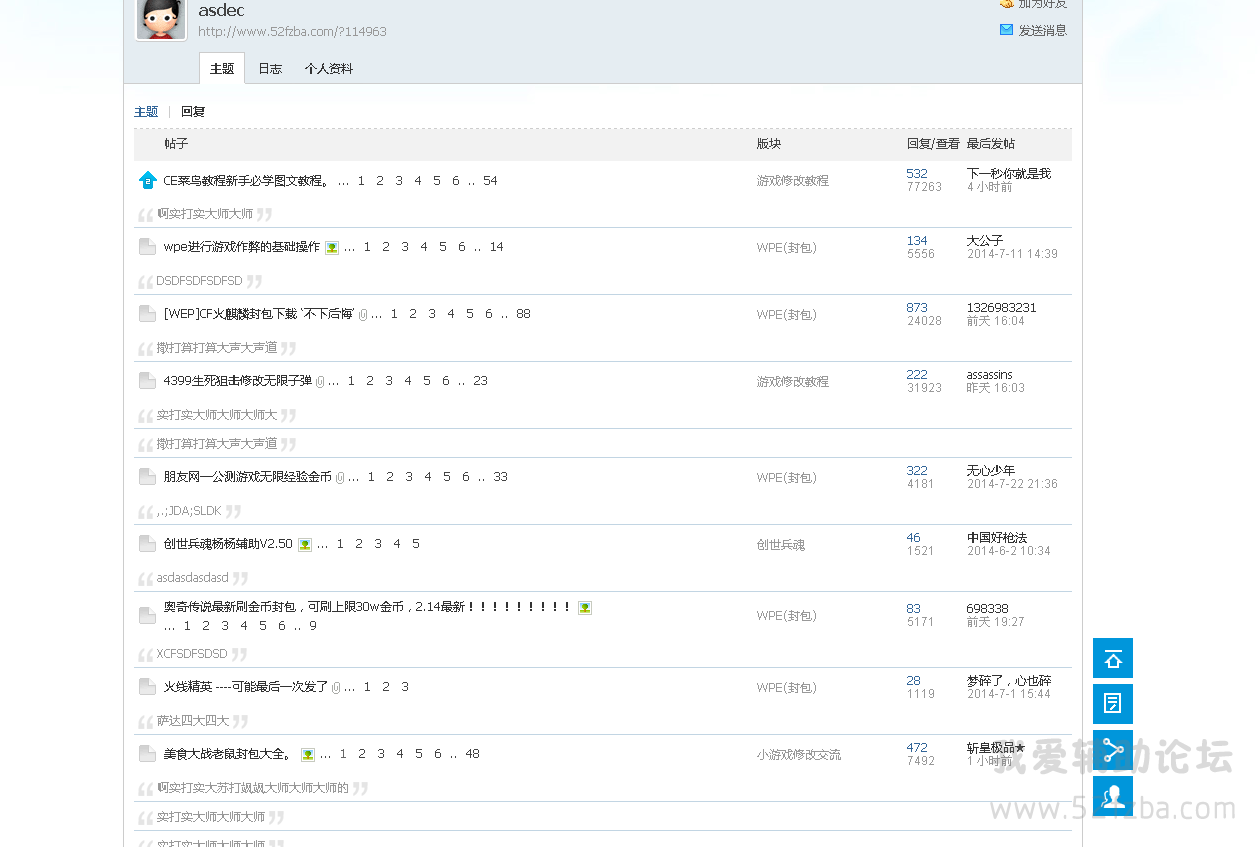Open last poster assassins
The image size is (1260, 847).
point(990,375)
